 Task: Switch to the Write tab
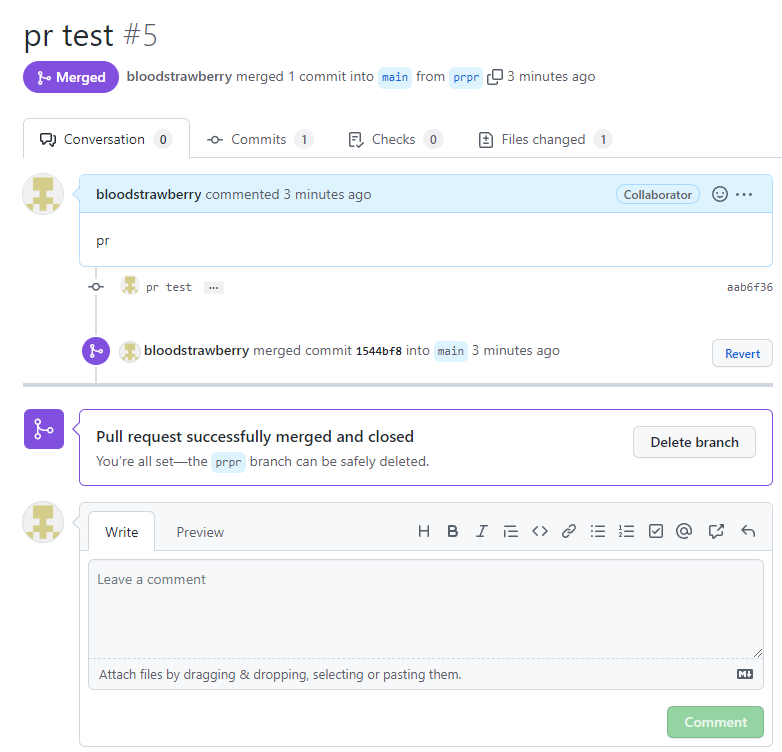click(122, 532)
